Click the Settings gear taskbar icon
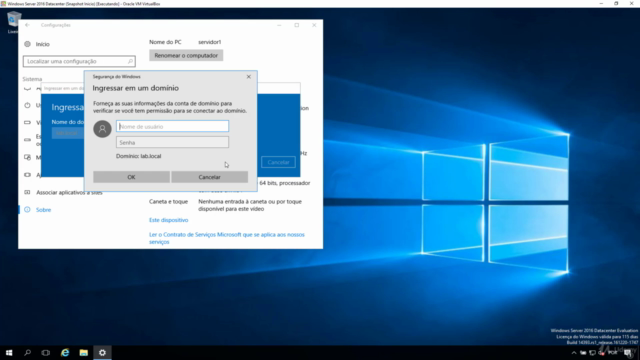This screenshot has width=640, height=360. [x=102, y=353]
